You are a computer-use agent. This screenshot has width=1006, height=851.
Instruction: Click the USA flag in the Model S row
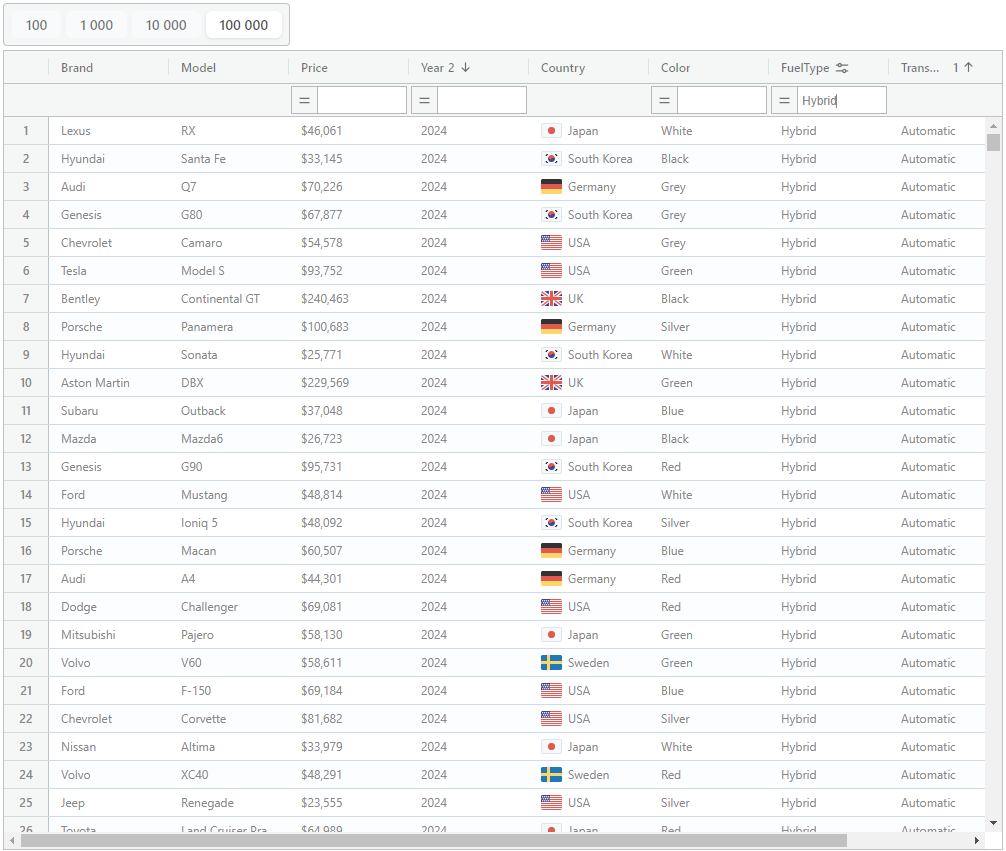(551, 271)
